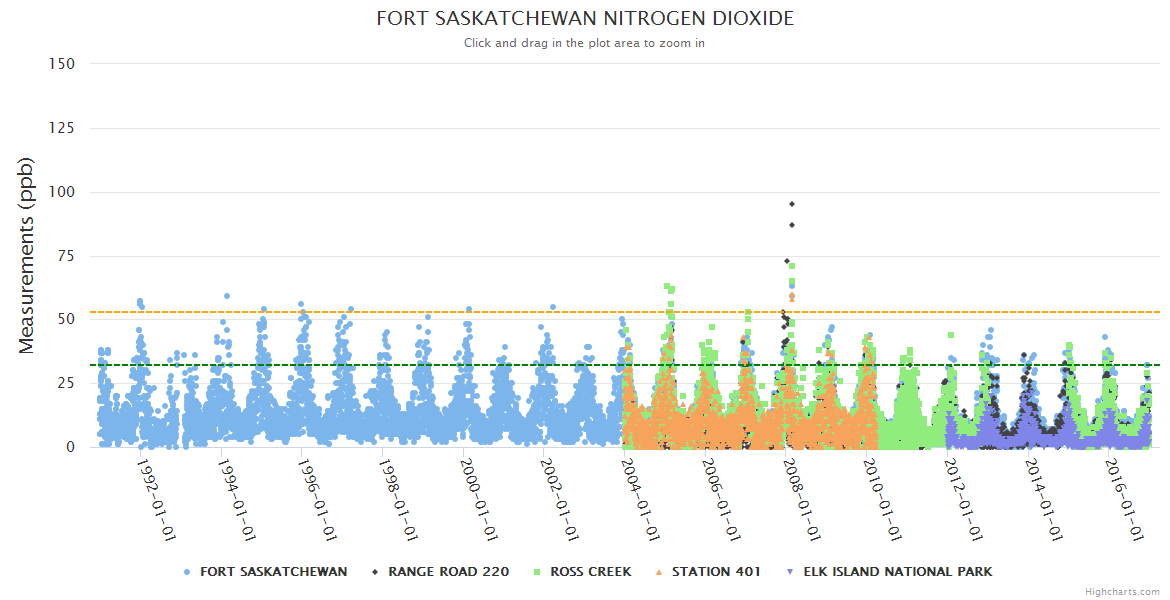Viewport: 1170px width, 600px height.
Task: Click the Measurements (ppb) y-axis title
Action: point(27,255)
